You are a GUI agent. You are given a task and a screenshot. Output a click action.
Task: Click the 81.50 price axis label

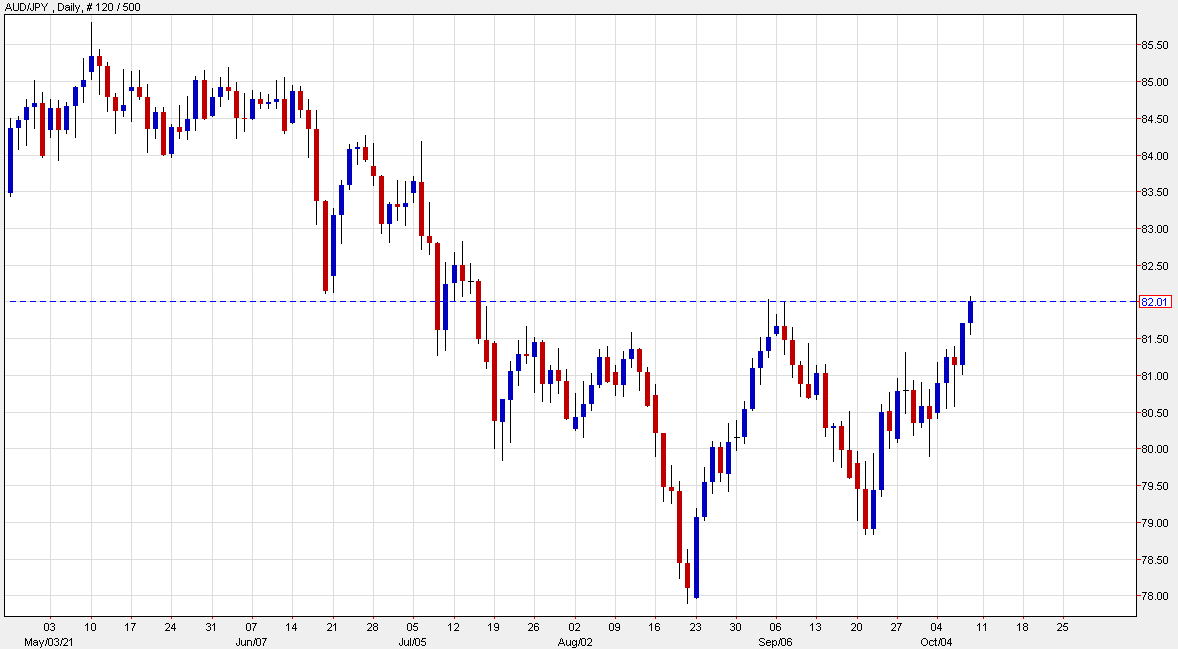pyautogui.click(x=1153, y=340)
